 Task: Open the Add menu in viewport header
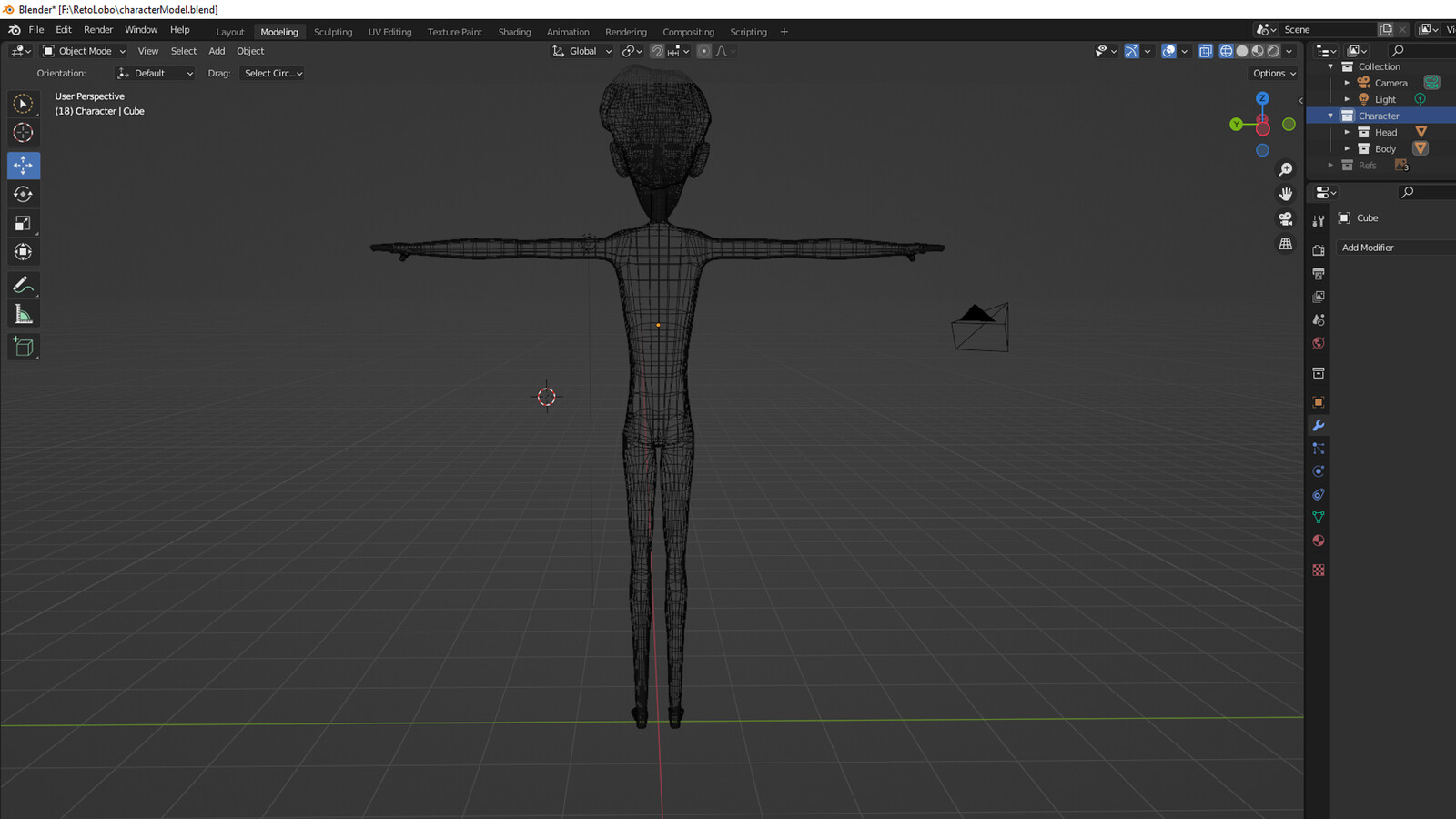tap(217, 51)
